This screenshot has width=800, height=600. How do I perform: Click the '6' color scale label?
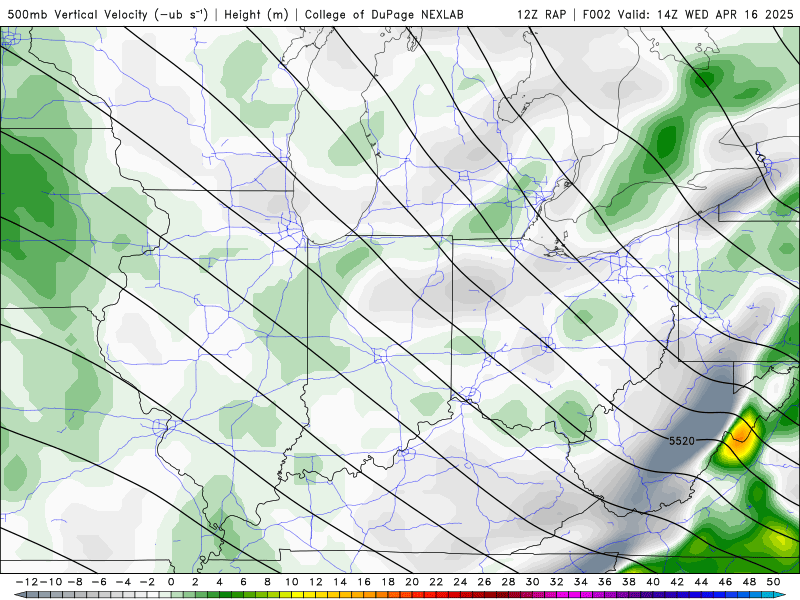click(x=243, y=582)
